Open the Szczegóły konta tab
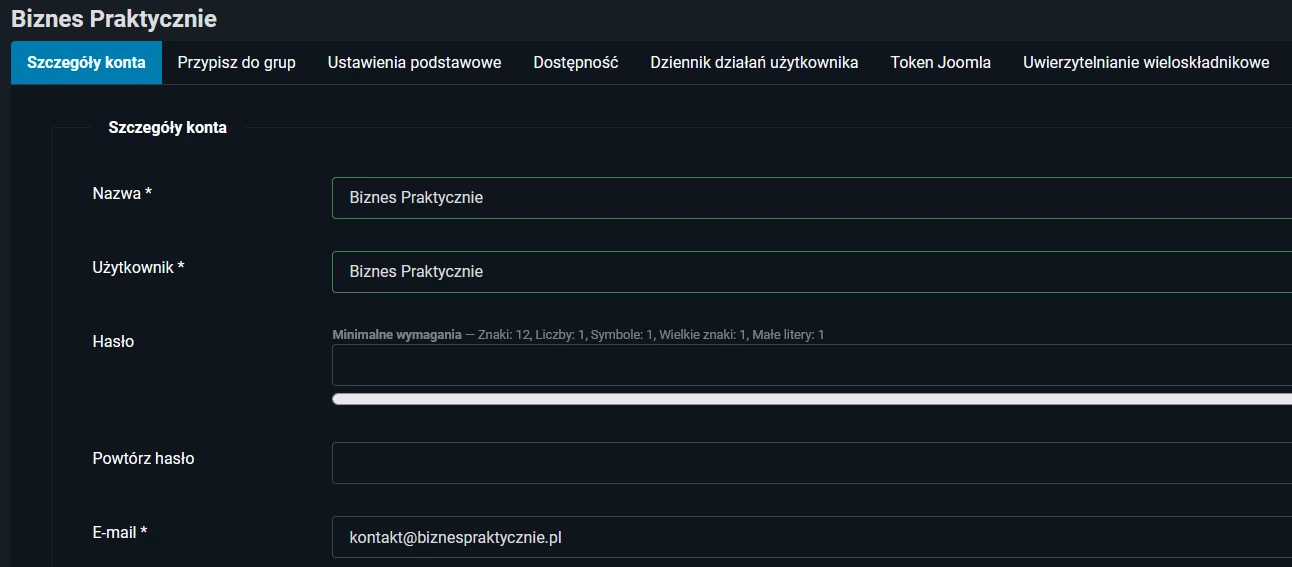The width and height of the screenshot is (1292, 567). (x=86, y=62)
